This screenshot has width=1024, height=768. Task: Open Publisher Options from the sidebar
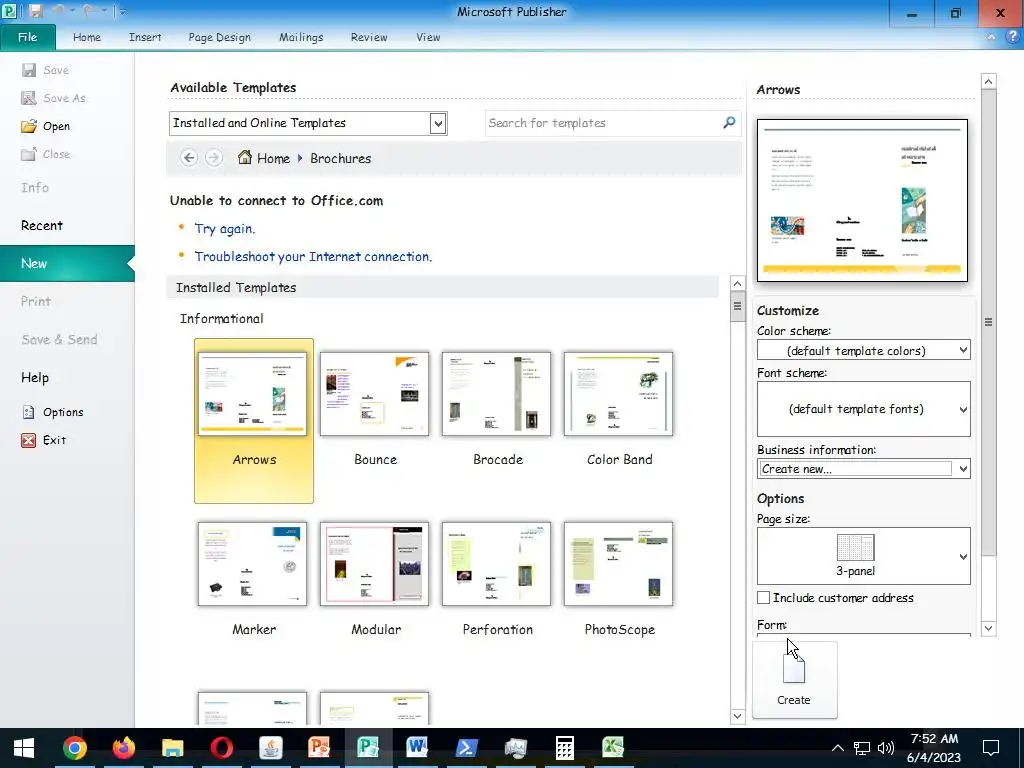(x=53, y=412)
